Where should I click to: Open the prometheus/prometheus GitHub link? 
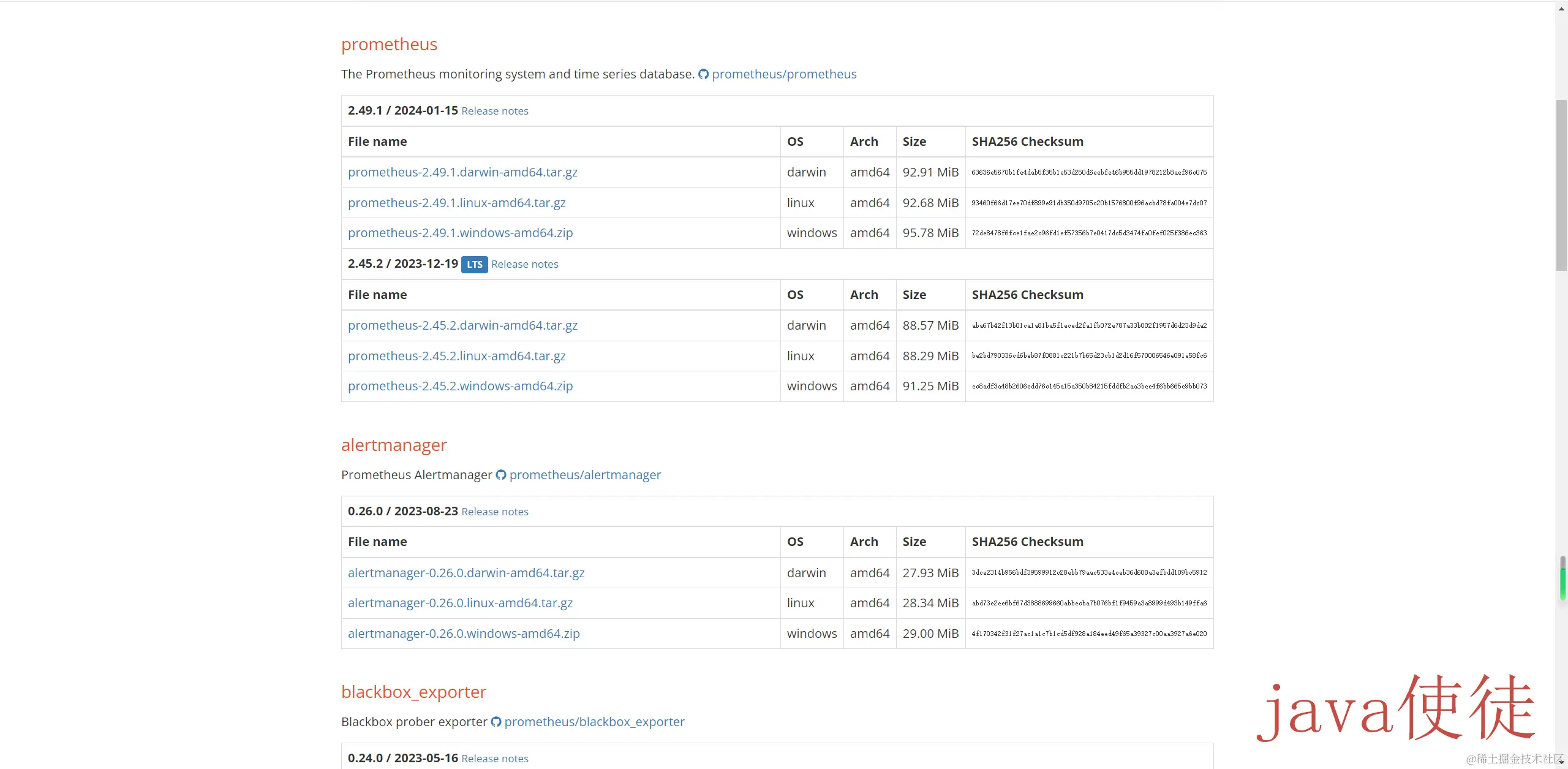(x=784, y=74)
